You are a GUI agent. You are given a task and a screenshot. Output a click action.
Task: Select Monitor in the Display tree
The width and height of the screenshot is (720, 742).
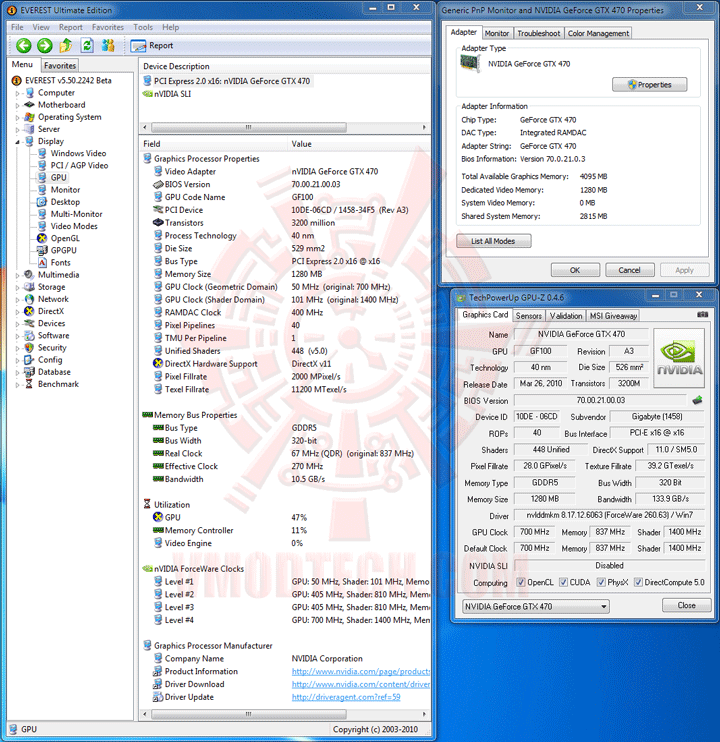tap(59, 190)
